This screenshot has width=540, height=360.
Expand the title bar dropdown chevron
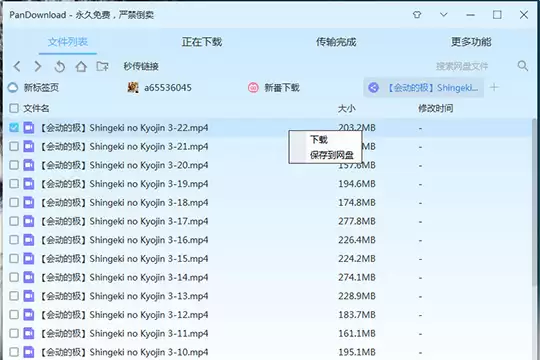point(444,15)
